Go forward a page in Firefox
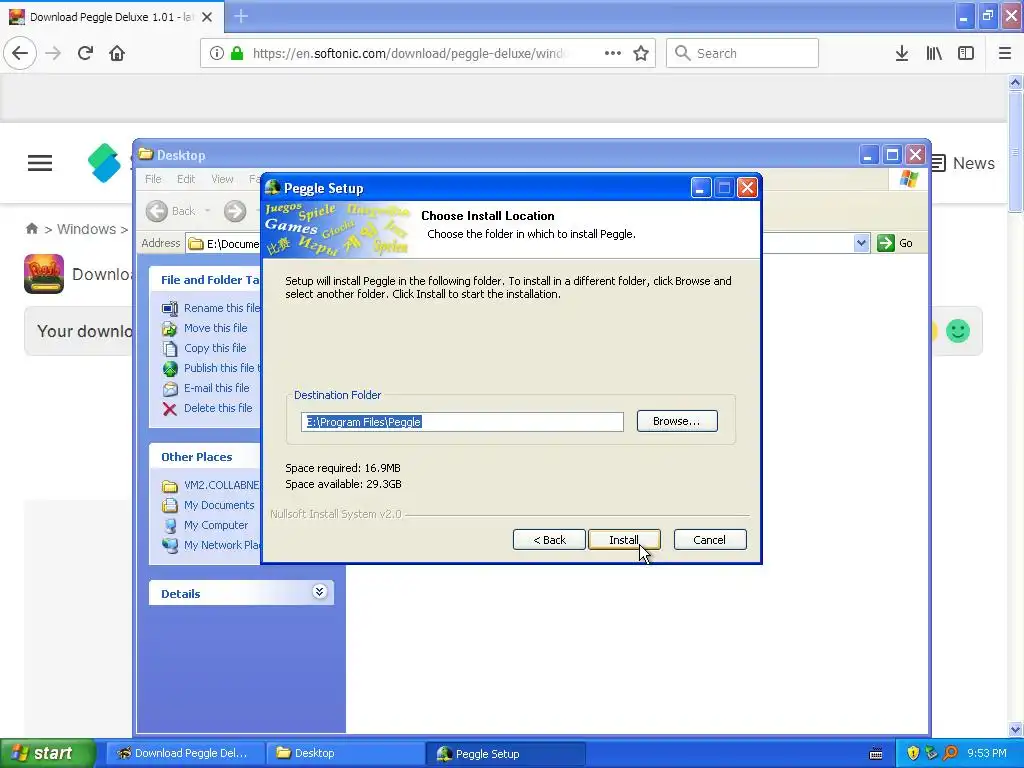This screenshot has height=768, width=1024. point(53,53)
